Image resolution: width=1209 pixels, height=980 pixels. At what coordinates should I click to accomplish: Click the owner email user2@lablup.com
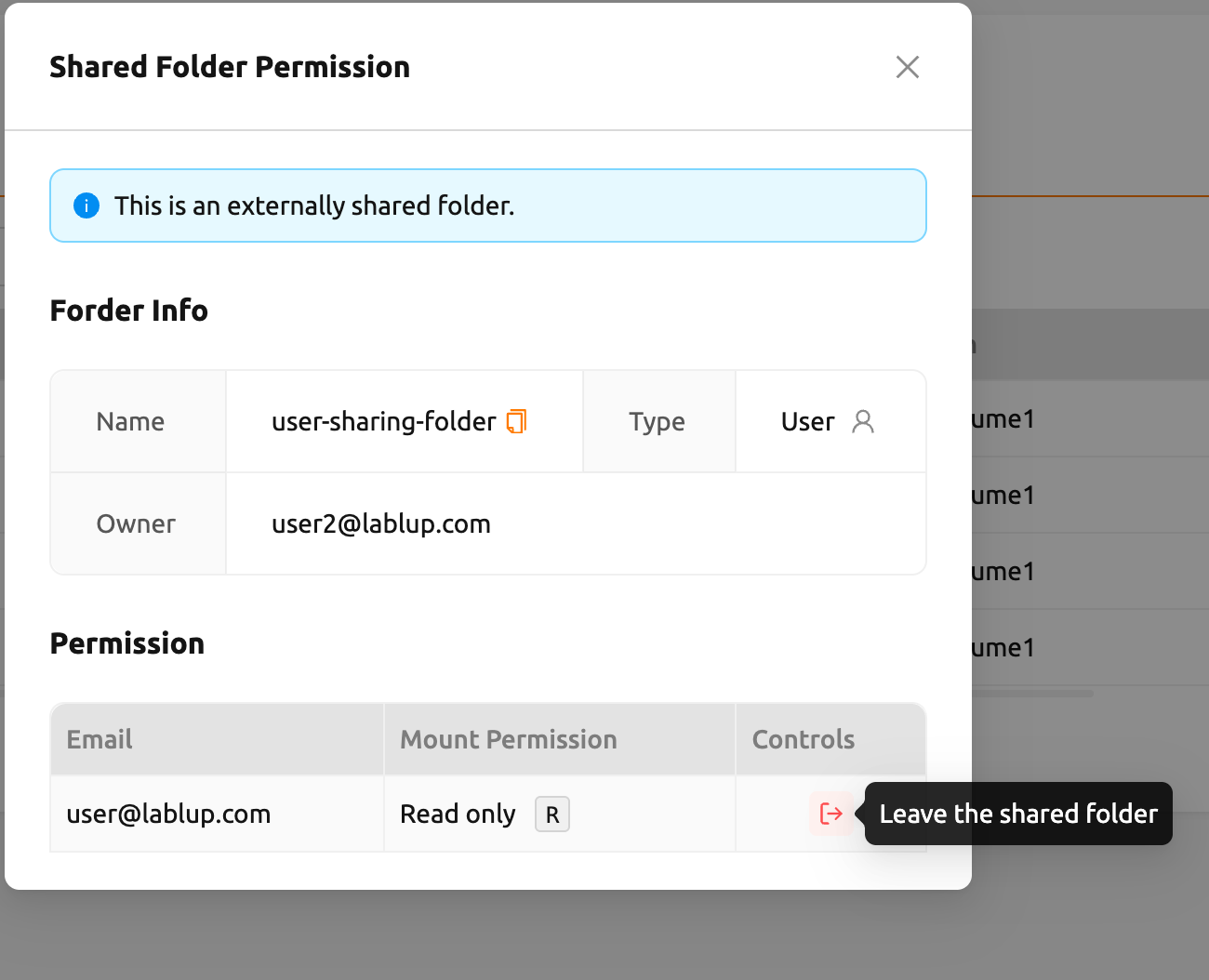[381, 524]
